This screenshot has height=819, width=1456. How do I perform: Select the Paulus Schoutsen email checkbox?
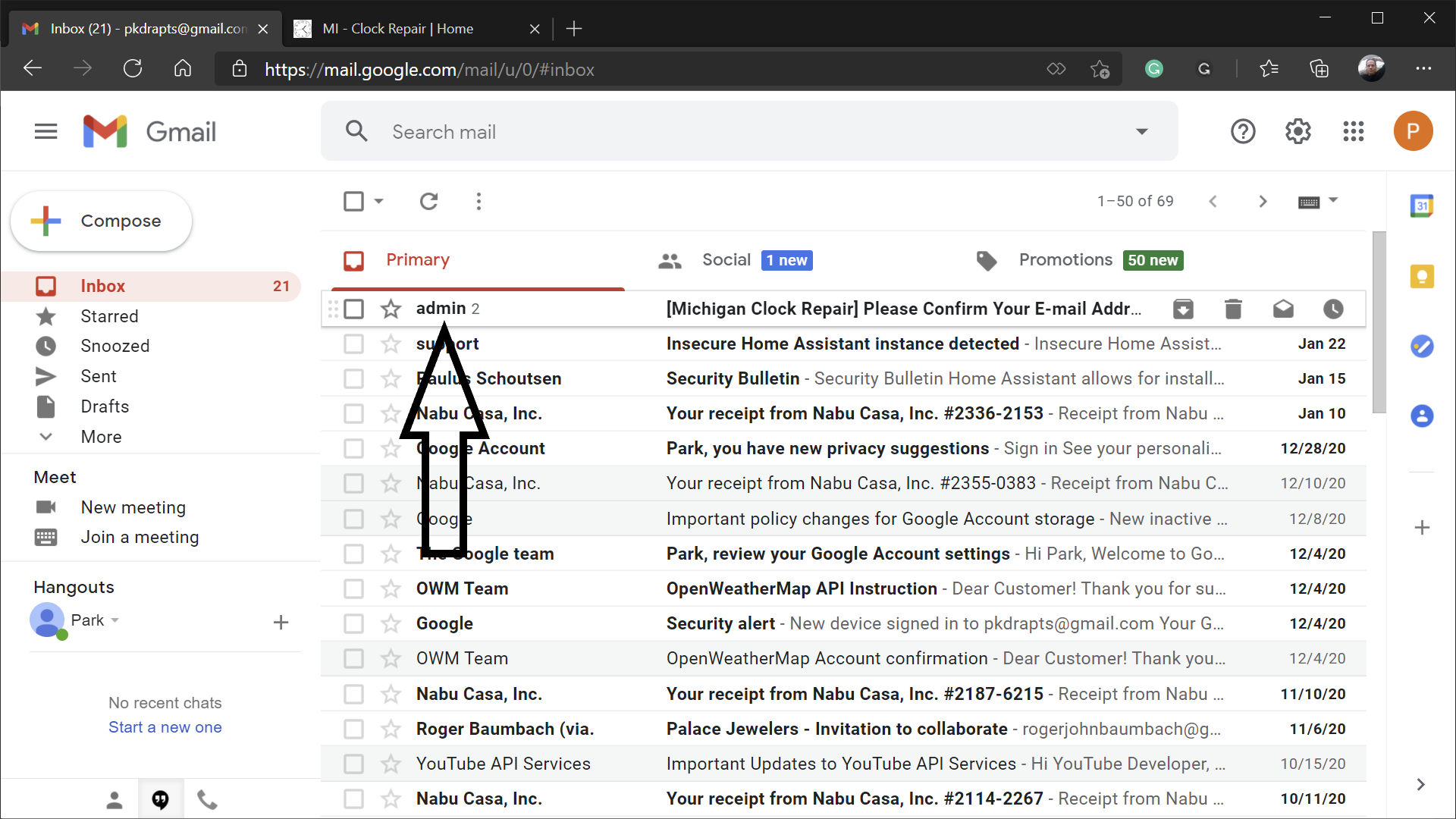[353, 378]
